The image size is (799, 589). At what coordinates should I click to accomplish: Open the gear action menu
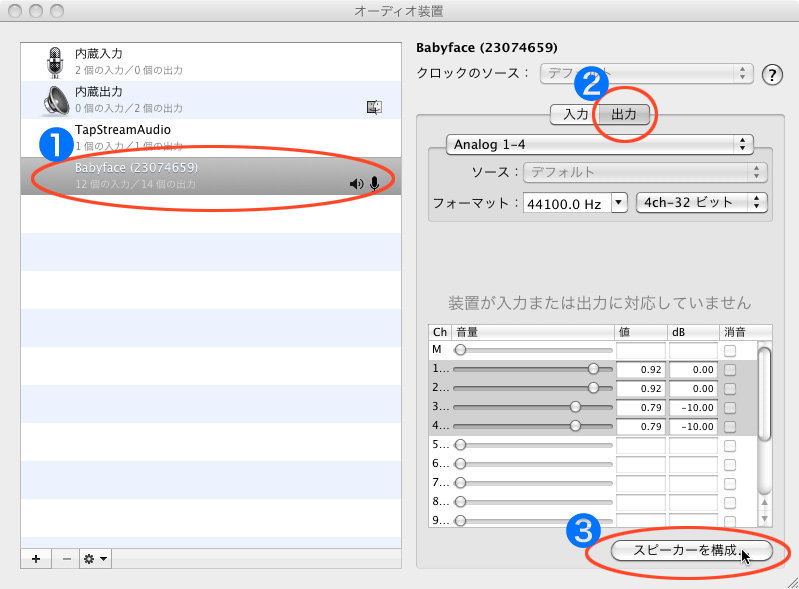click(x=96, y=558)
